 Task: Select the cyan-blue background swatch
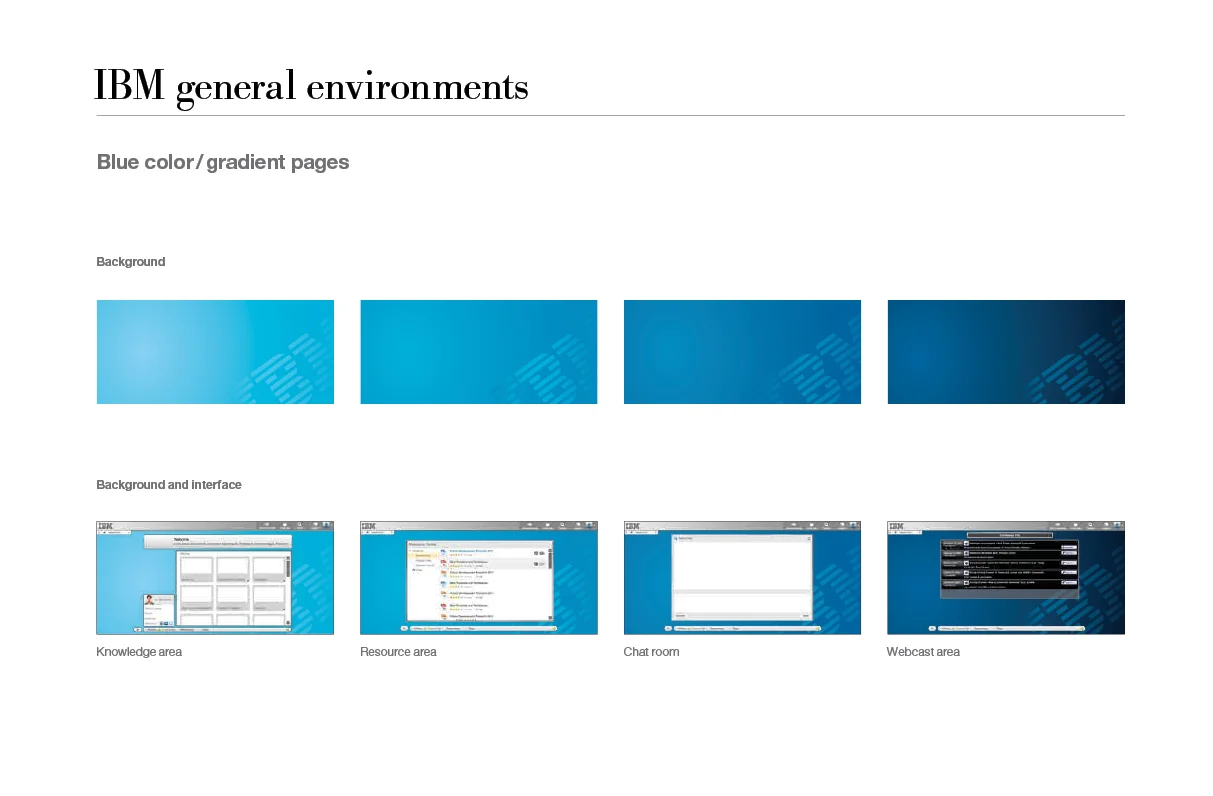479,352
